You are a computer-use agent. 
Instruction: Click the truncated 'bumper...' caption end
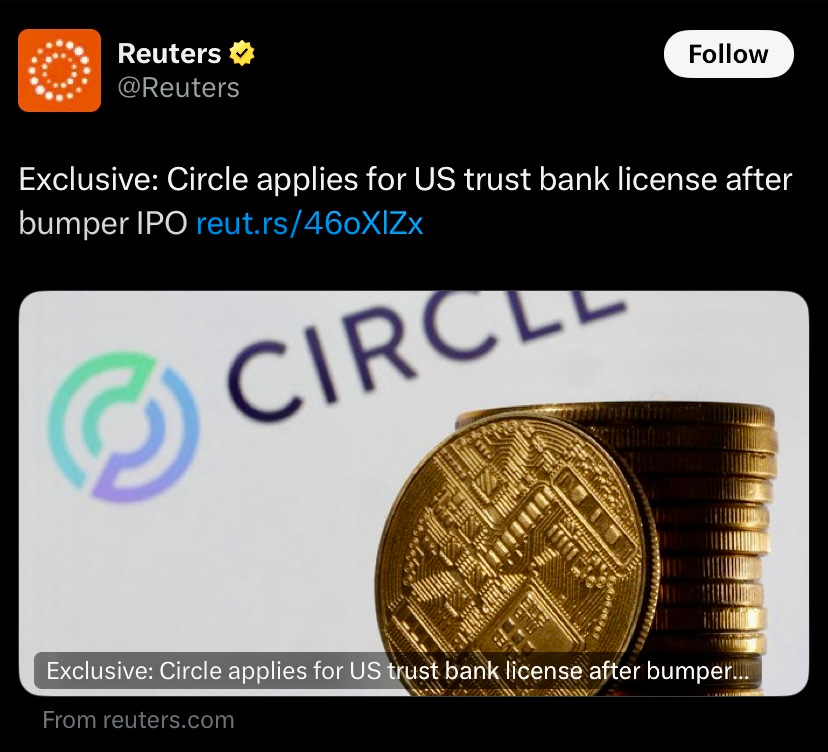click(x=698, y=671)
